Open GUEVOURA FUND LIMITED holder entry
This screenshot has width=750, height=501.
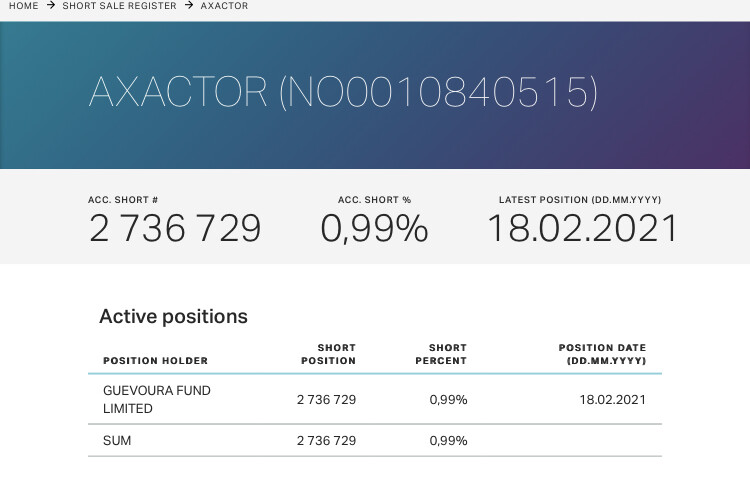(157, 400)
